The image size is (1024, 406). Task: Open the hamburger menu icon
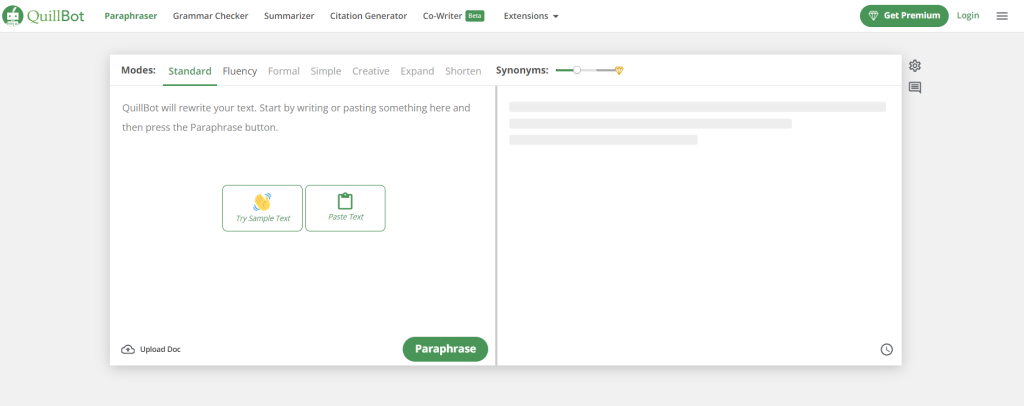point(1002,16)
